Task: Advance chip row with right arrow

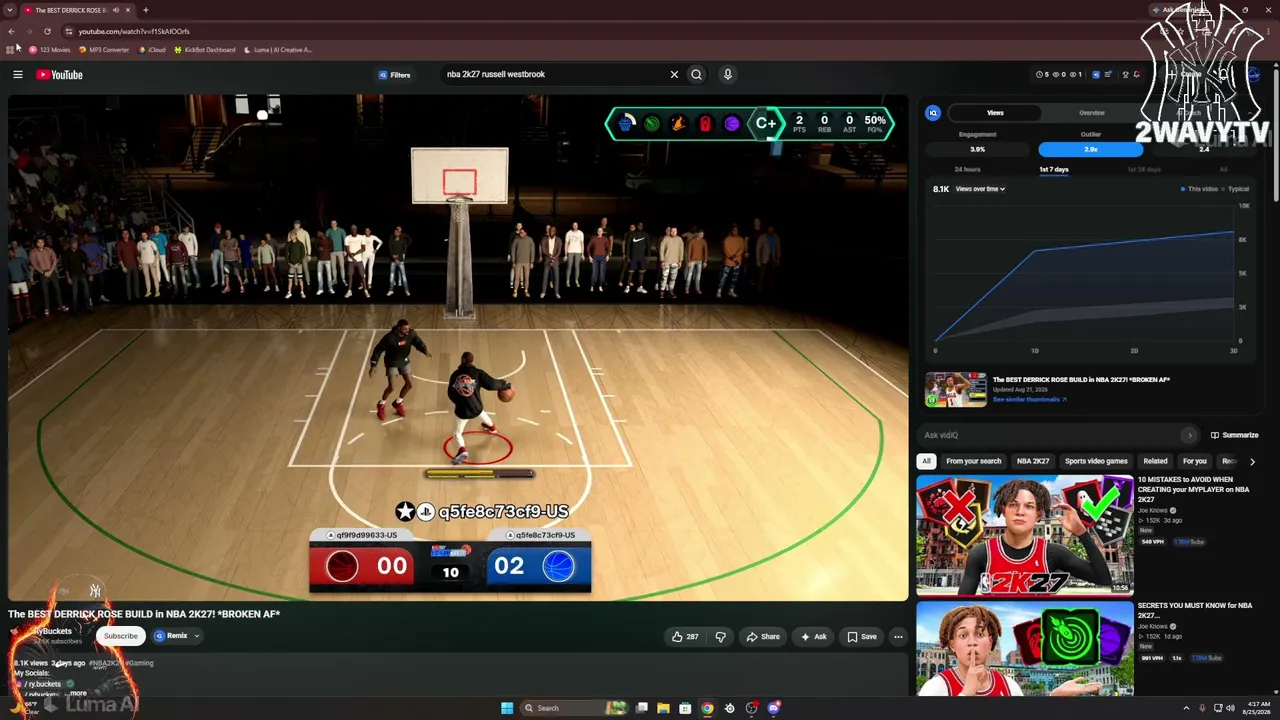Action: [x=1252, y=461]
